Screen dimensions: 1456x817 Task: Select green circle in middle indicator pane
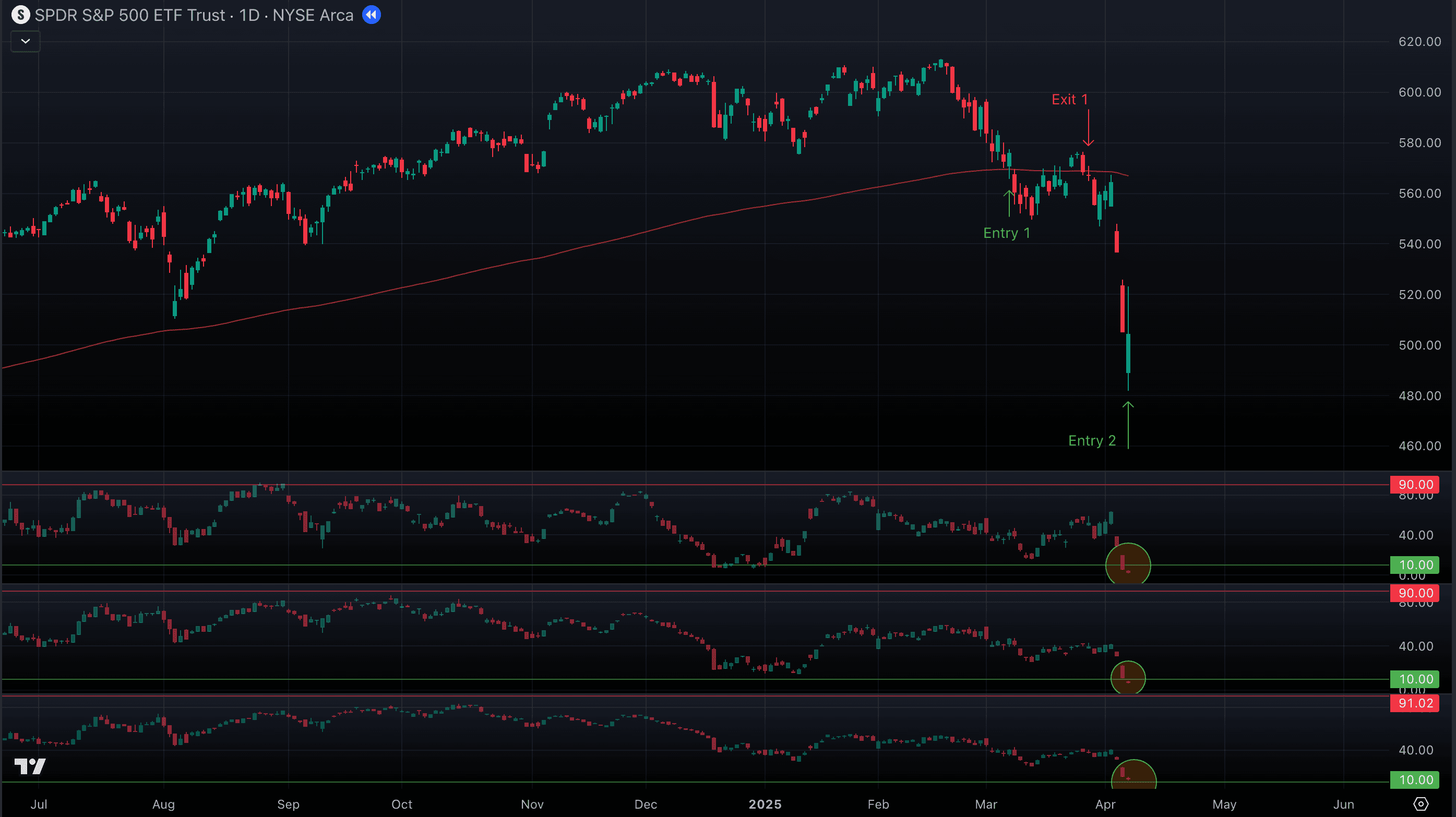[1128, 678]
